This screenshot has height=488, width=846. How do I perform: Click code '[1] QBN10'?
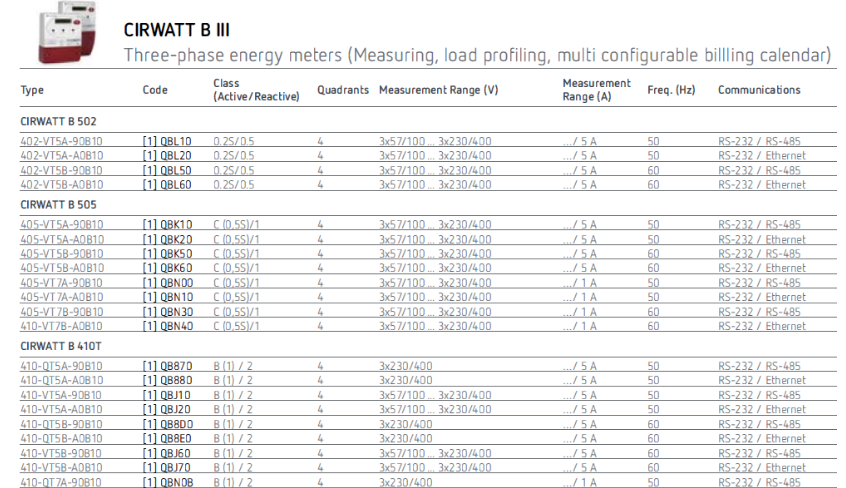[168, 297]
